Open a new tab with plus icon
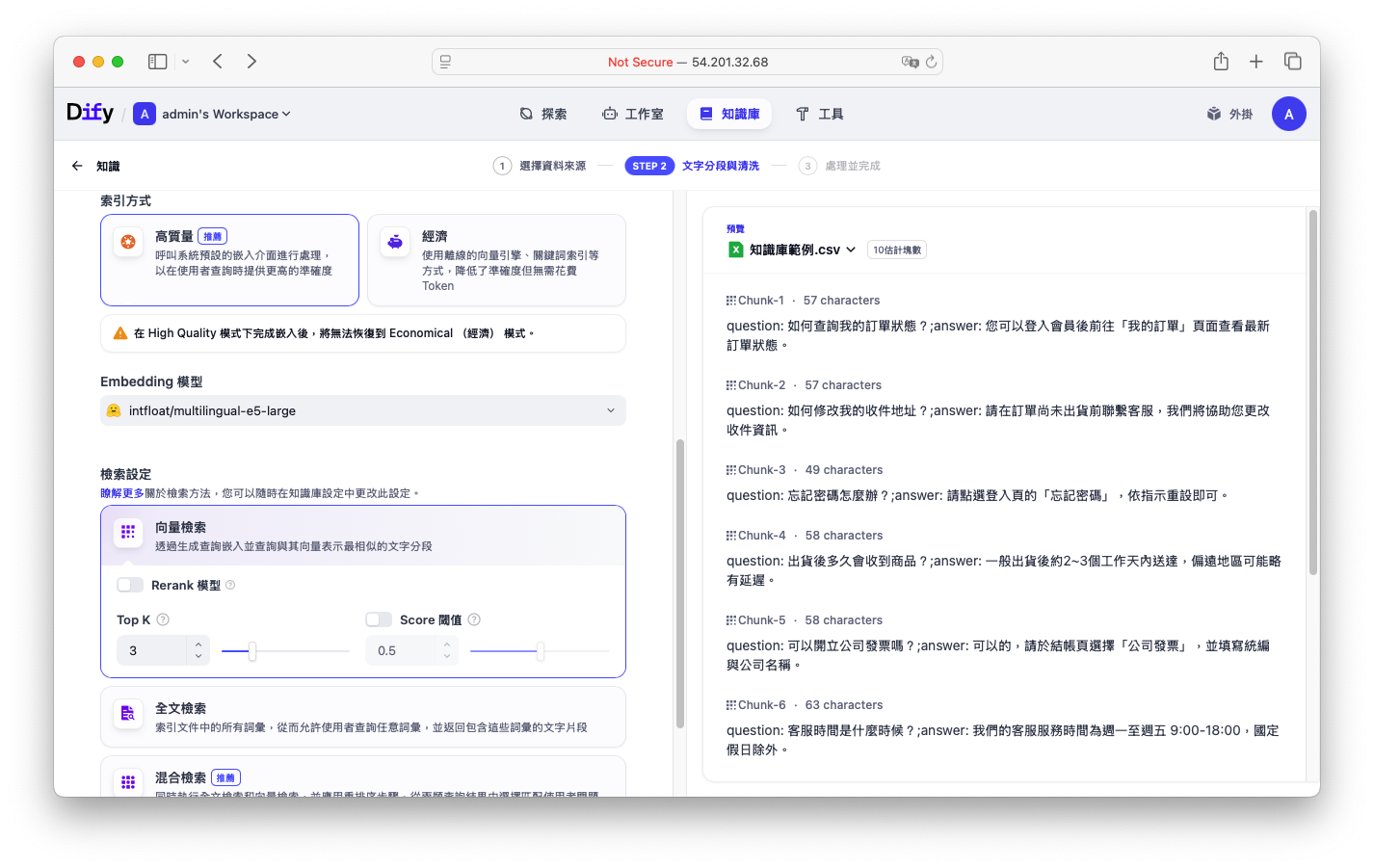 tap(1255, 62)
